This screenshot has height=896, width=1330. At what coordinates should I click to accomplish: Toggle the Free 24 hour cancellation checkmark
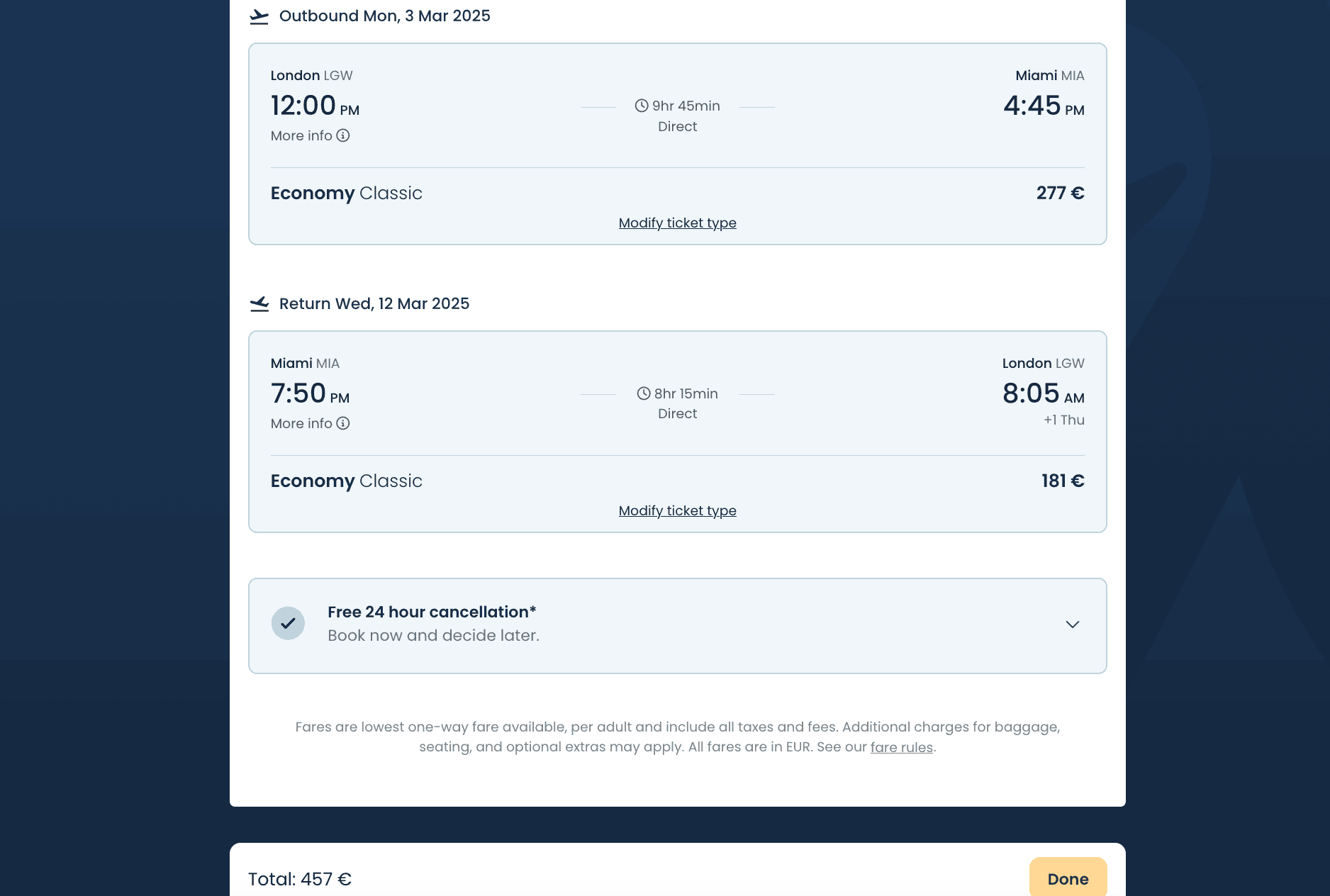coord(288,624)
